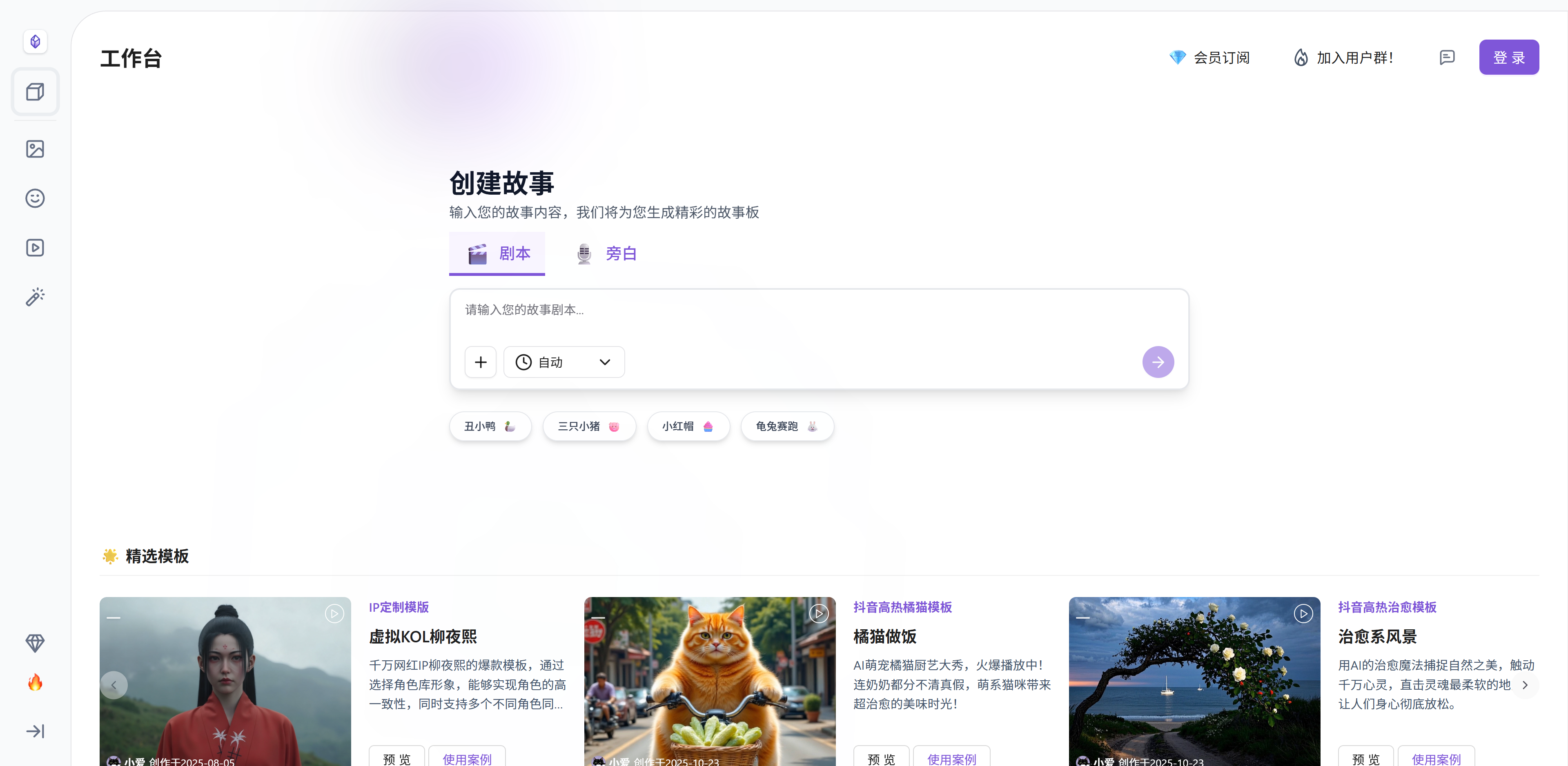This screenshot has width=1568, height=766.
Task: Click next arrow on template carousel
Action: tap(1525, 685)
